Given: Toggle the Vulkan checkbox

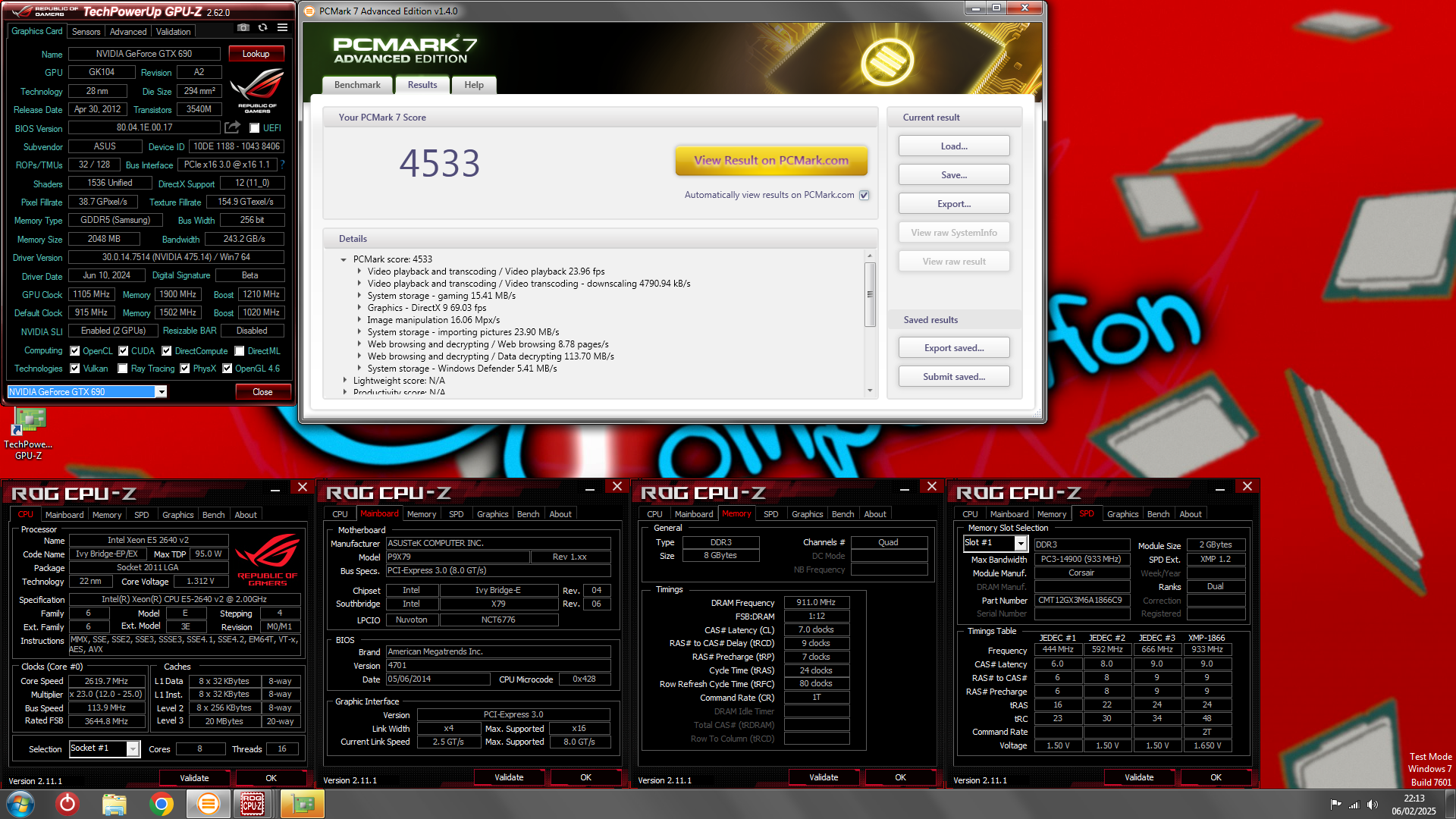Looking at the screenshot, I should 75,369.
